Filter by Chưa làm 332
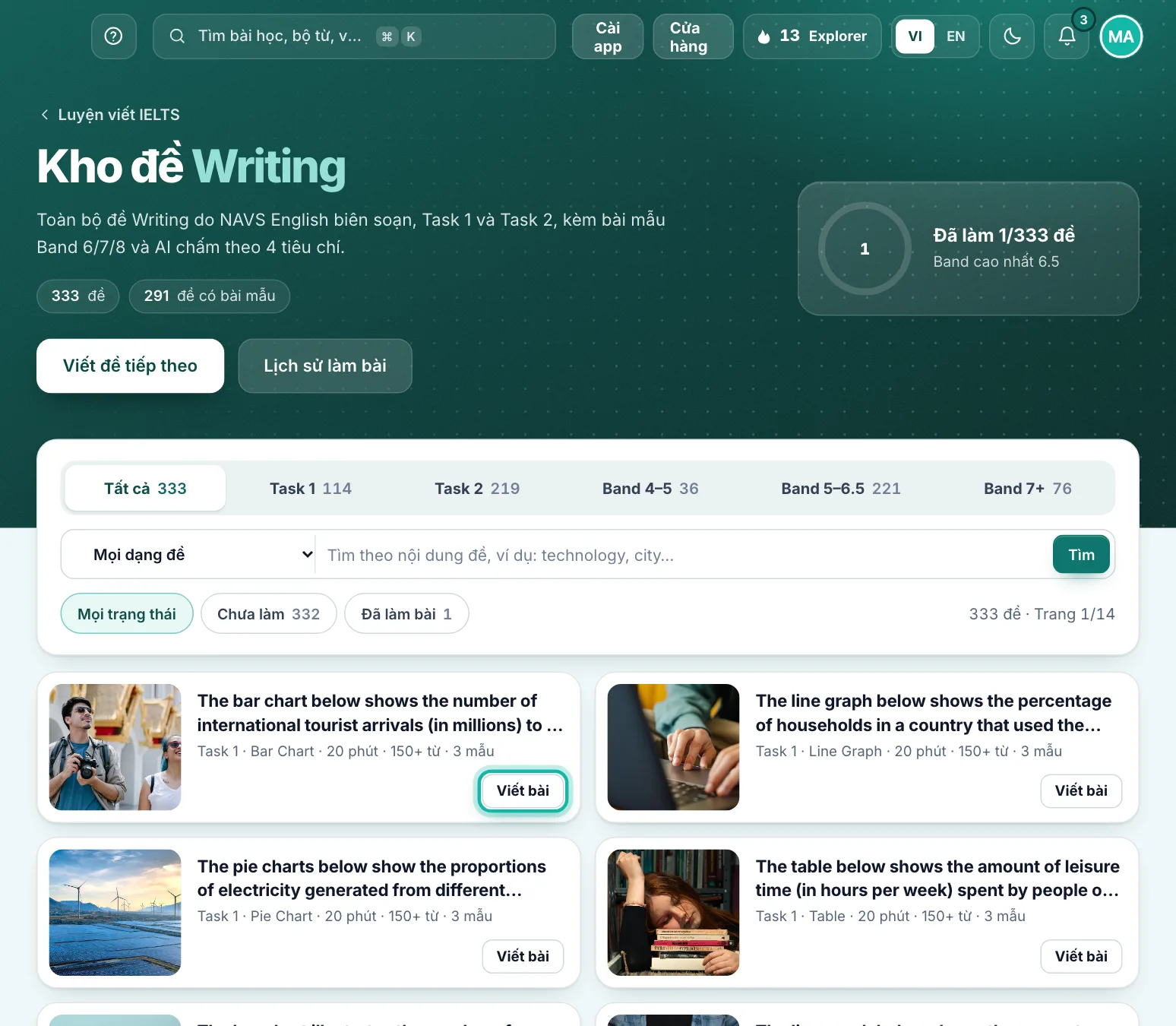 click(269, 613)
